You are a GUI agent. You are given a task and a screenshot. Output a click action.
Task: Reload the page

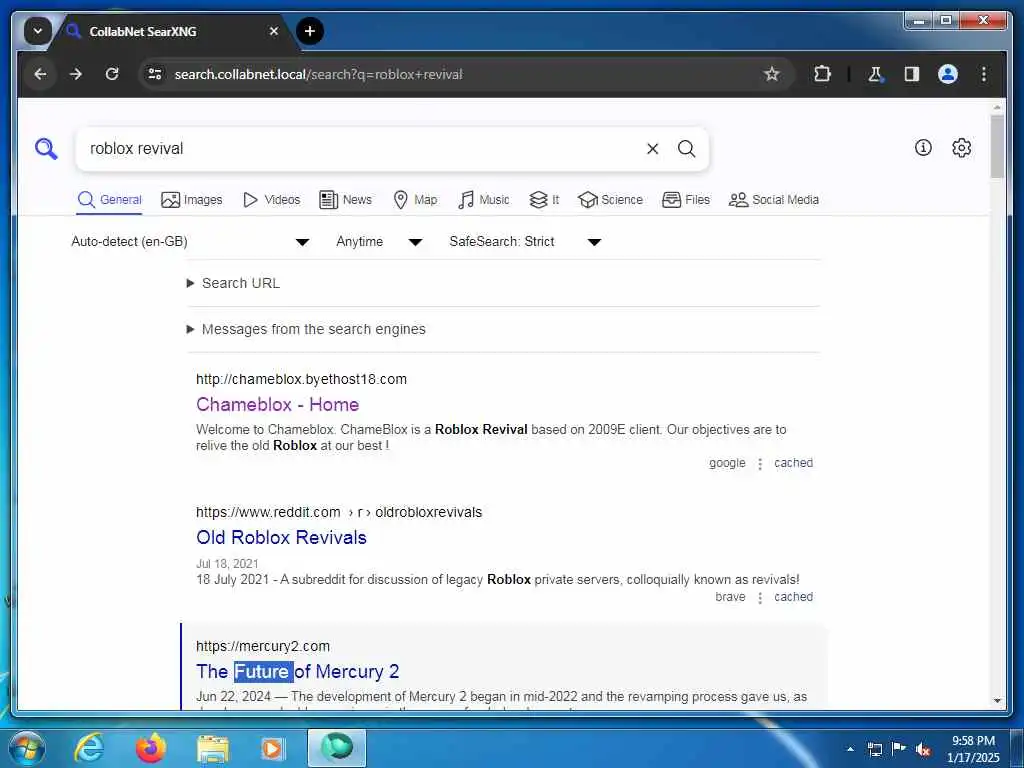112,74
